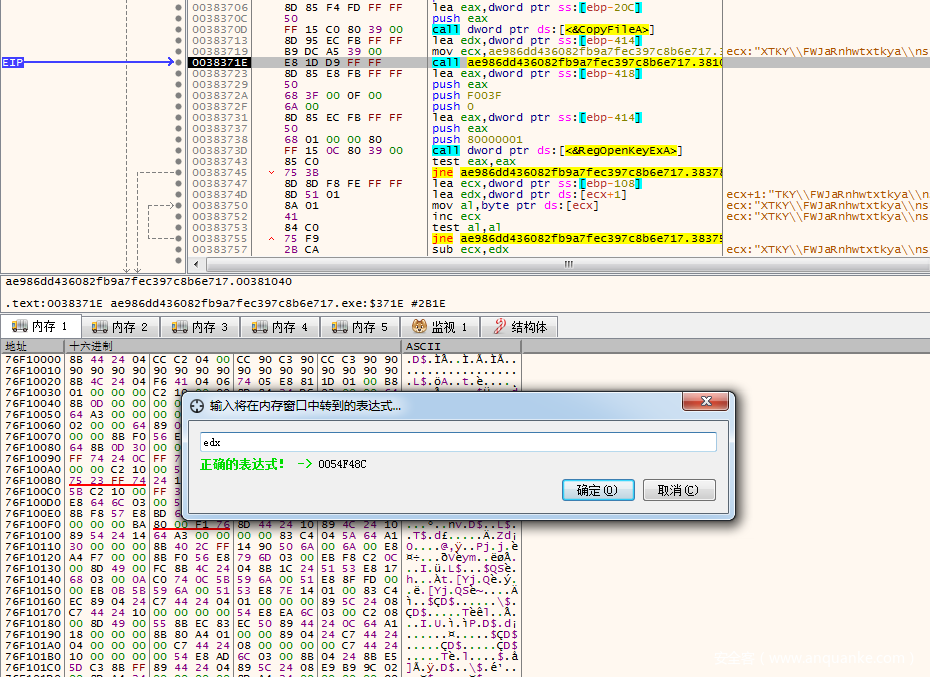The height and width of the screenshot is (677, 930).
Task: Switch to the 内存 2 tab
Action: click(121, 327)
